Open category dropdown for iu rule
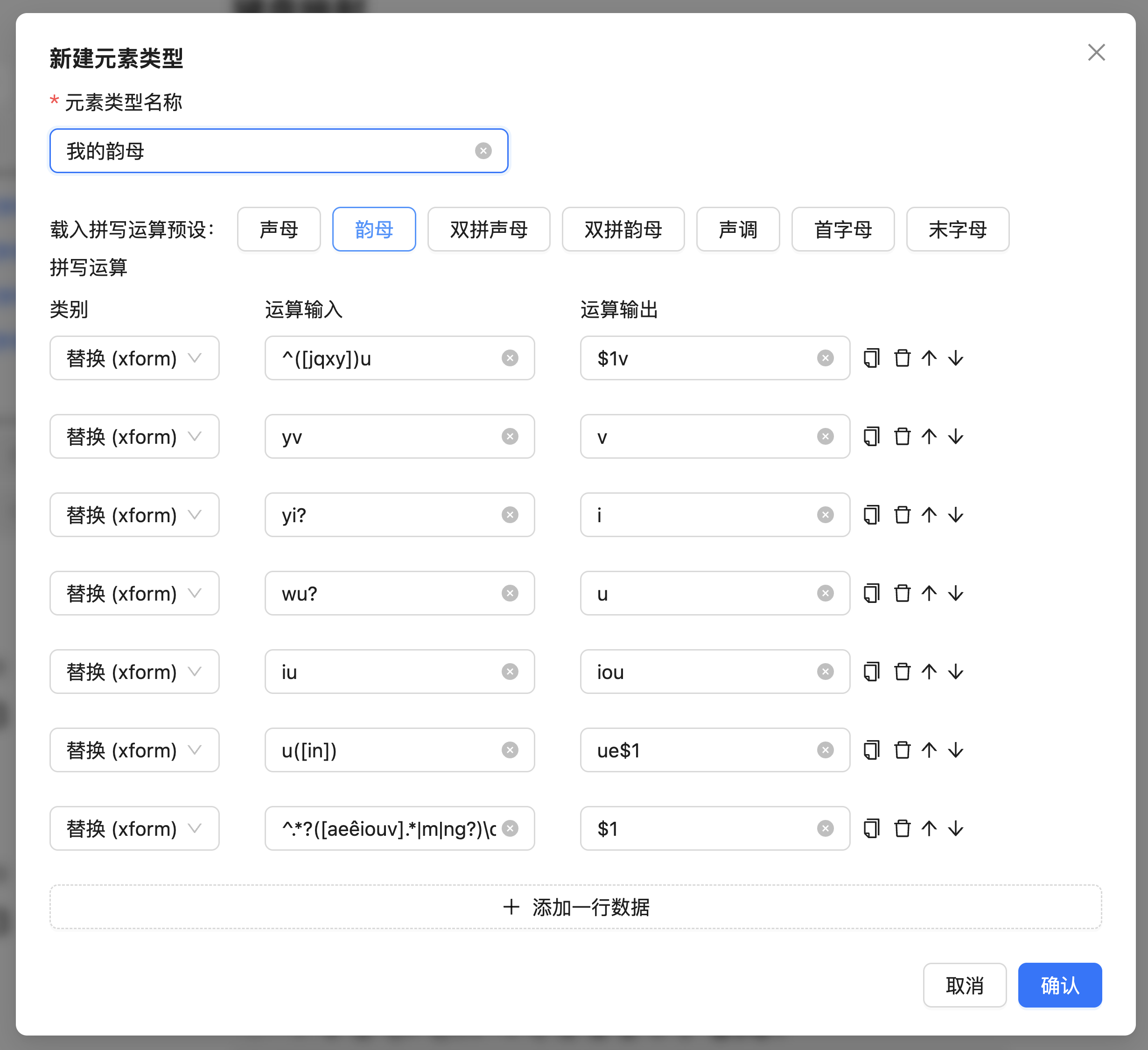Screen dimensions: 1148x1050 point(134,672)
